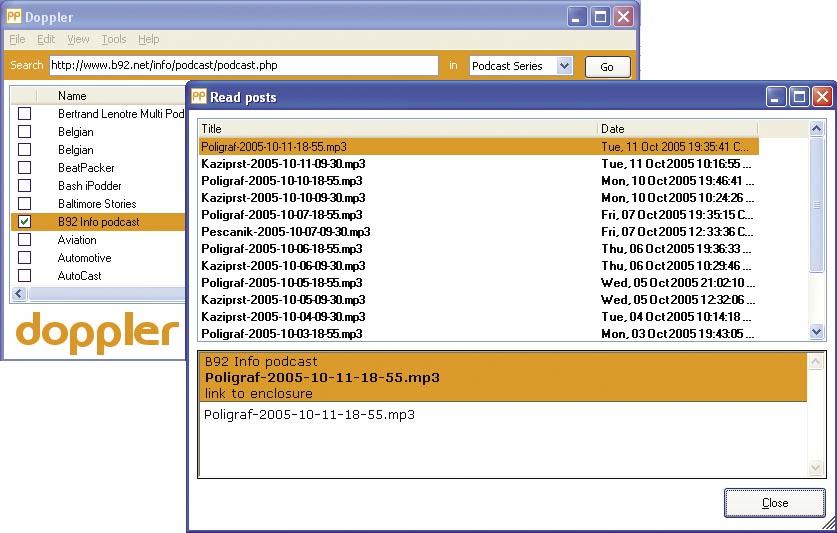Image resolution: width=837 pixels, height=533 pixels.
Task: Uncheck the B92 Info podcast checkbox
Action: pyautogui.click(x=25, y=222)
